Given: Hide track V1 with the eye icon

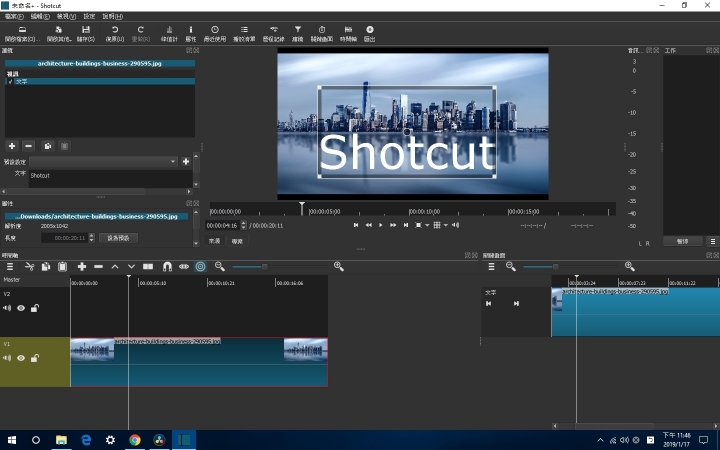Looking at the screenshot, I should click(21, 358).
